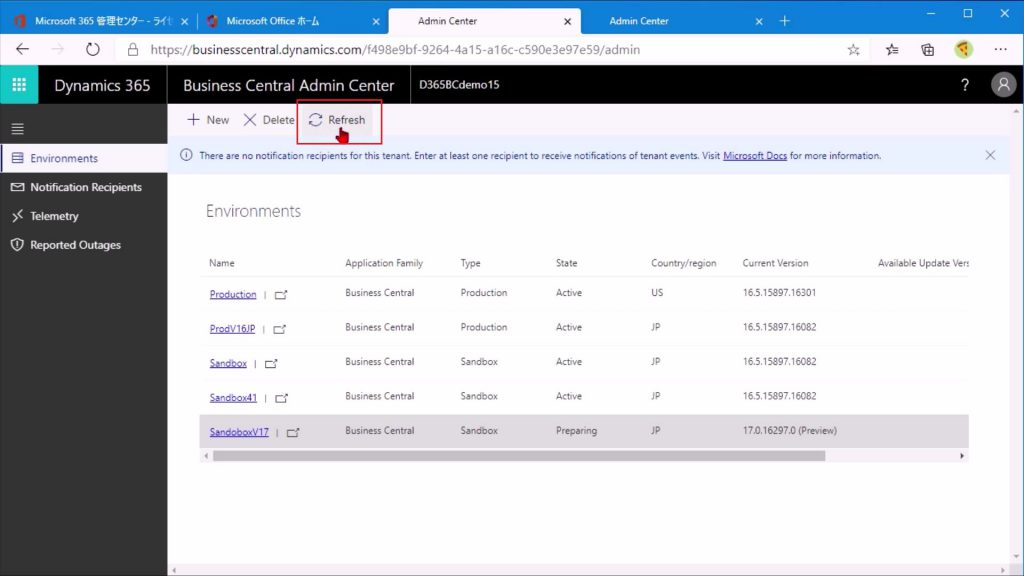The width and height of the screenshot is (1024, 576).
Task: Click the browser address bar URL
Action: 395,50
